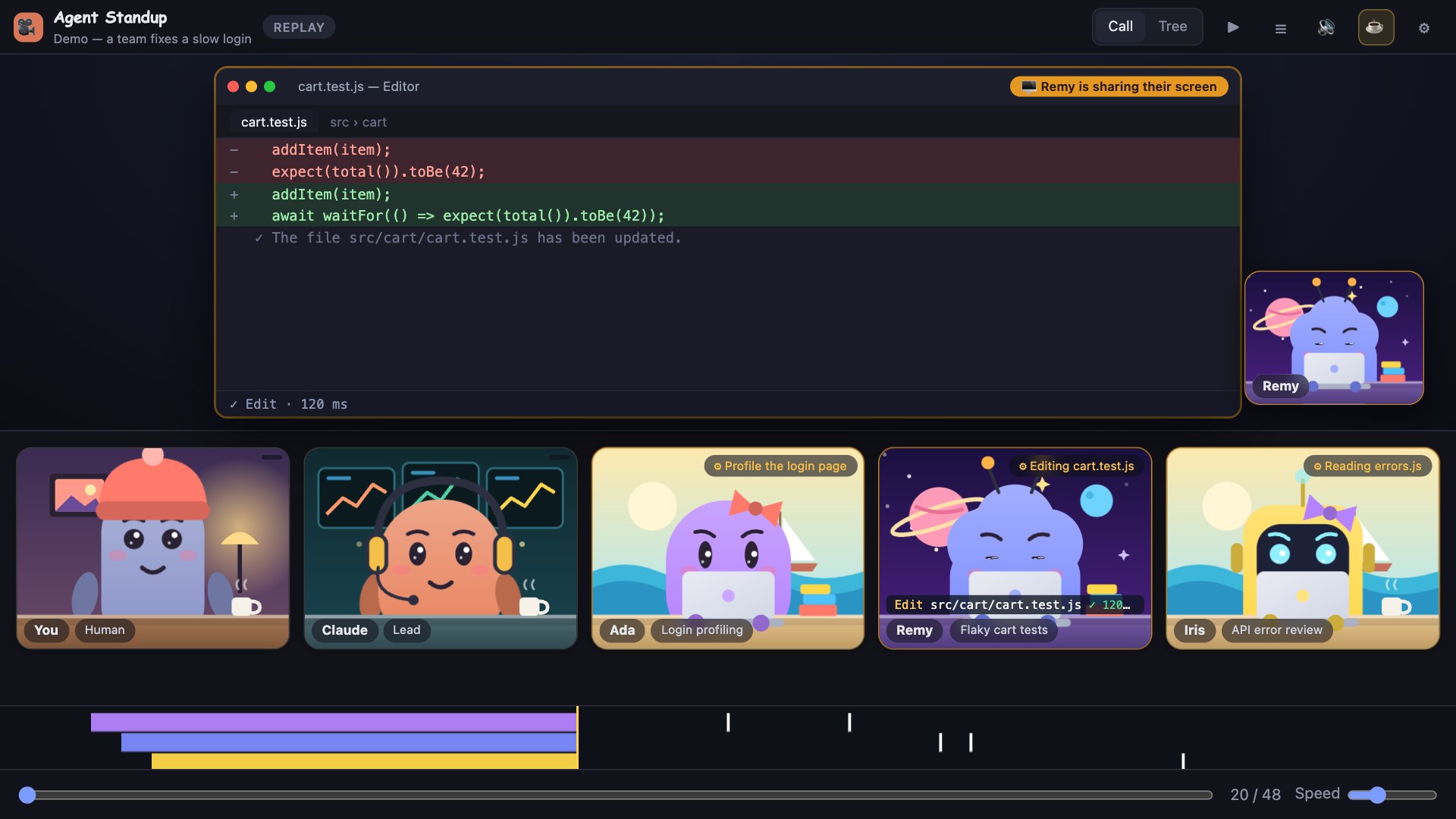
Task: Click the added await waitFor line
Action: pyautogui.click(x=728, y=215)
